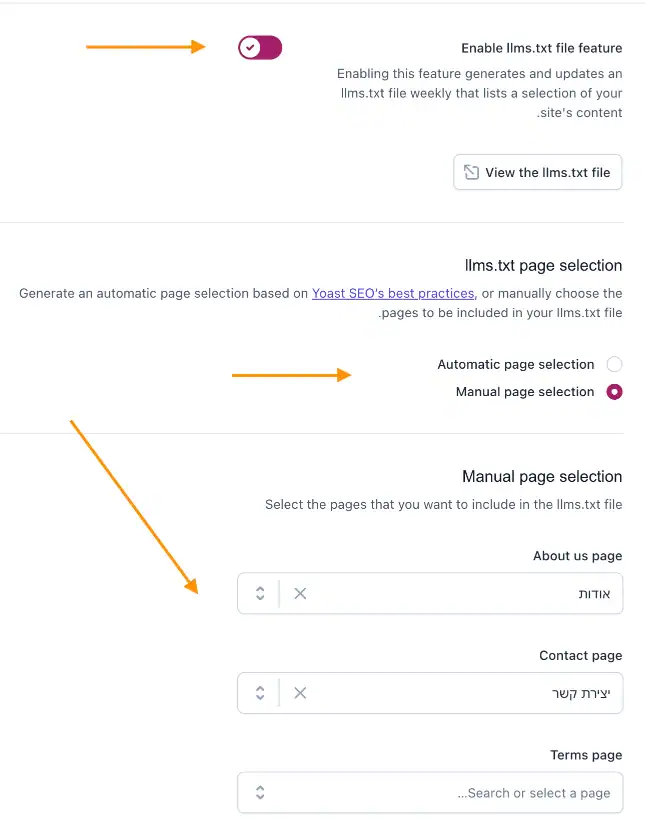Click the Terms page search field
Image resolution: width=645 pixels, height=819 pixels.
pos(450,793)
